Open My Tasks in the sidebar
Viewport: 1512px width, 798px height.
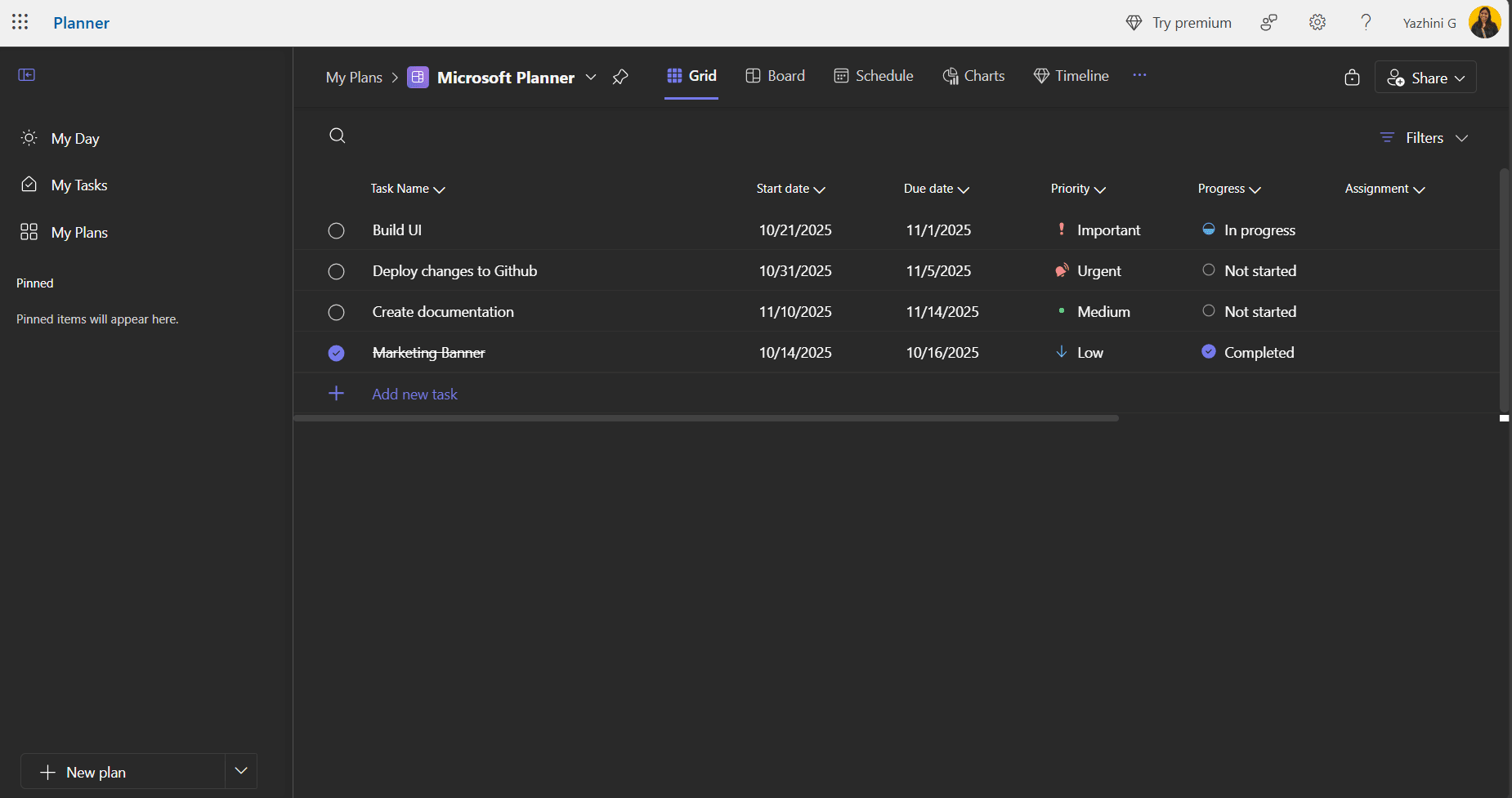point(79,185)
